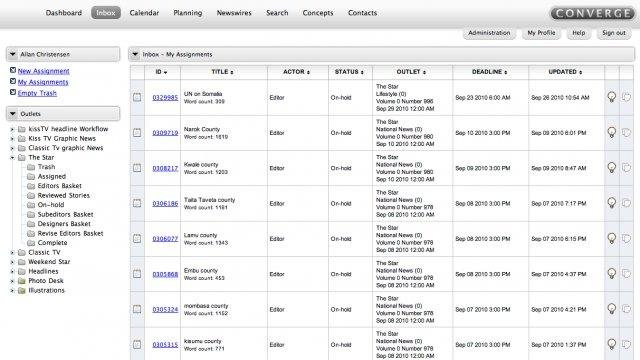Click the lightbulb icon in kisumu county row
The height and width of the screenshot is (360, 640).
coord(611,344)
